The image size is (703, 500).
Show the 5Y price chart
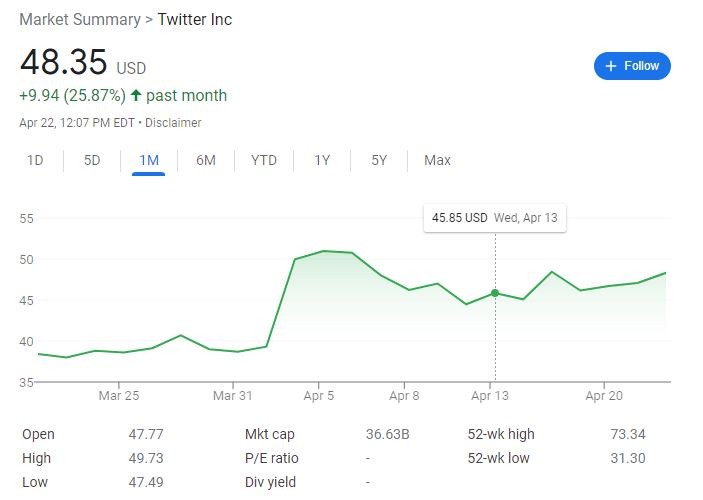379,160
